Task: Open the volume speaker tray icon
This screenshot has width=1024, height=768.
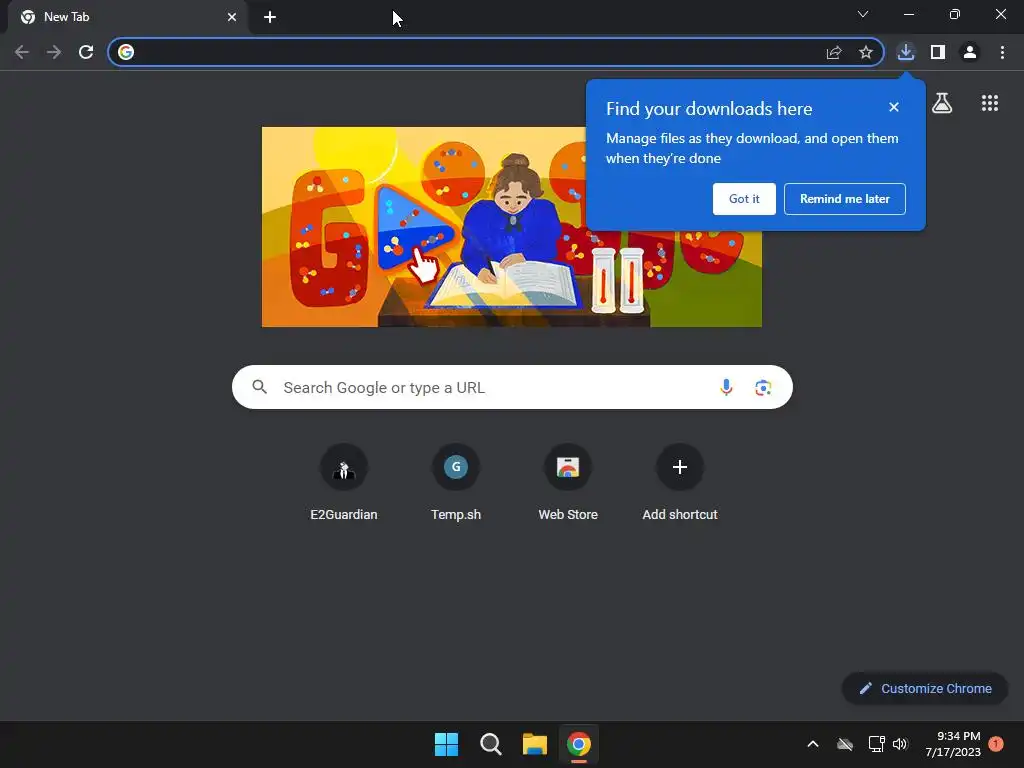Action: point(901,744)
